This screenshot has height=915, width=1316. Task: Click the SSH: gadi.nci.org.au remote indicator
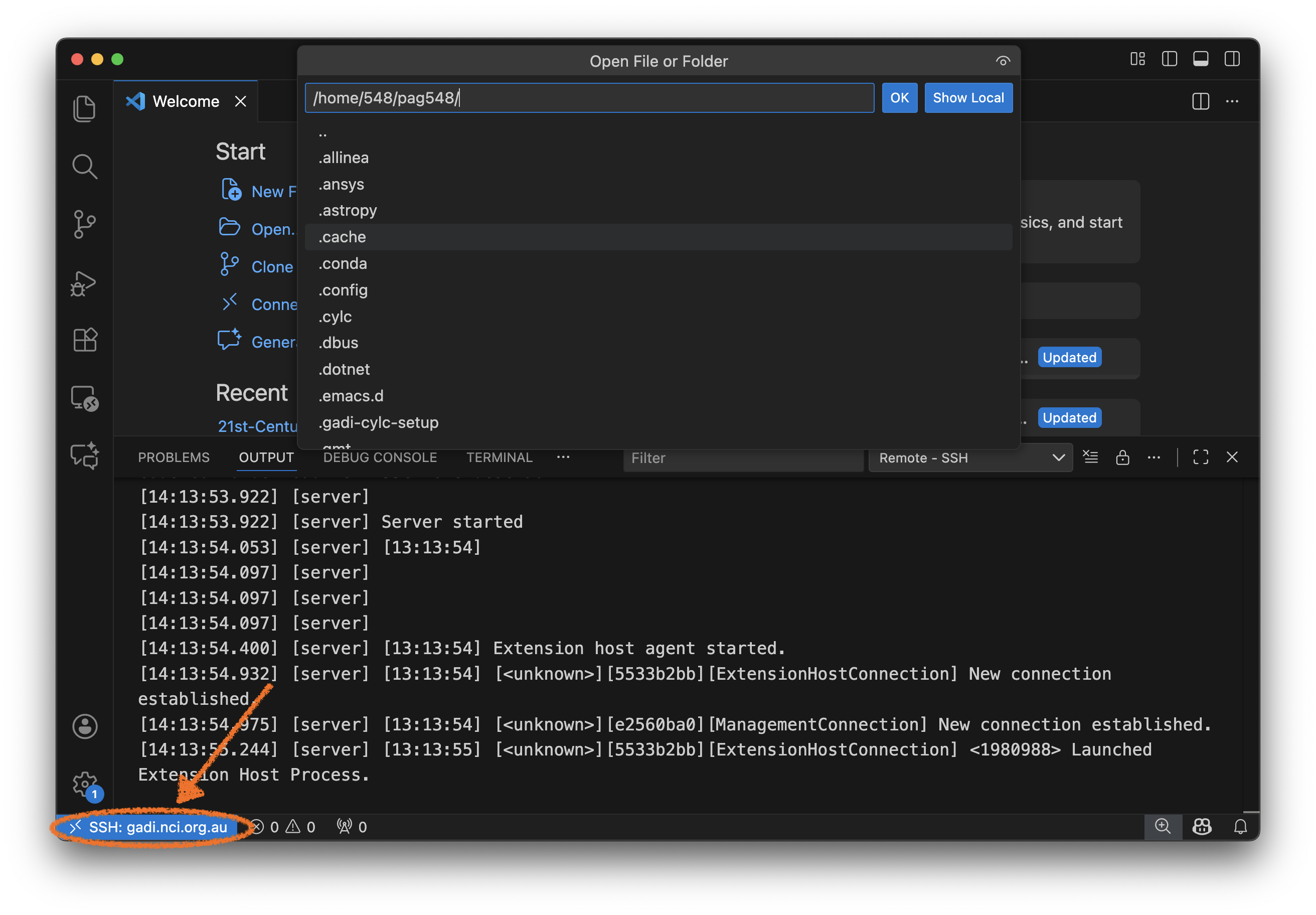(150, 827)
